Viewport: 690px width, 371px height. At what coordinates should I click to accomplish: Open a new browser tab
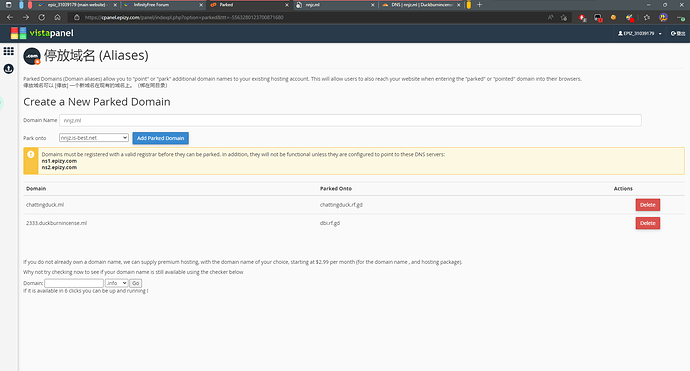[x=480, y=5]
